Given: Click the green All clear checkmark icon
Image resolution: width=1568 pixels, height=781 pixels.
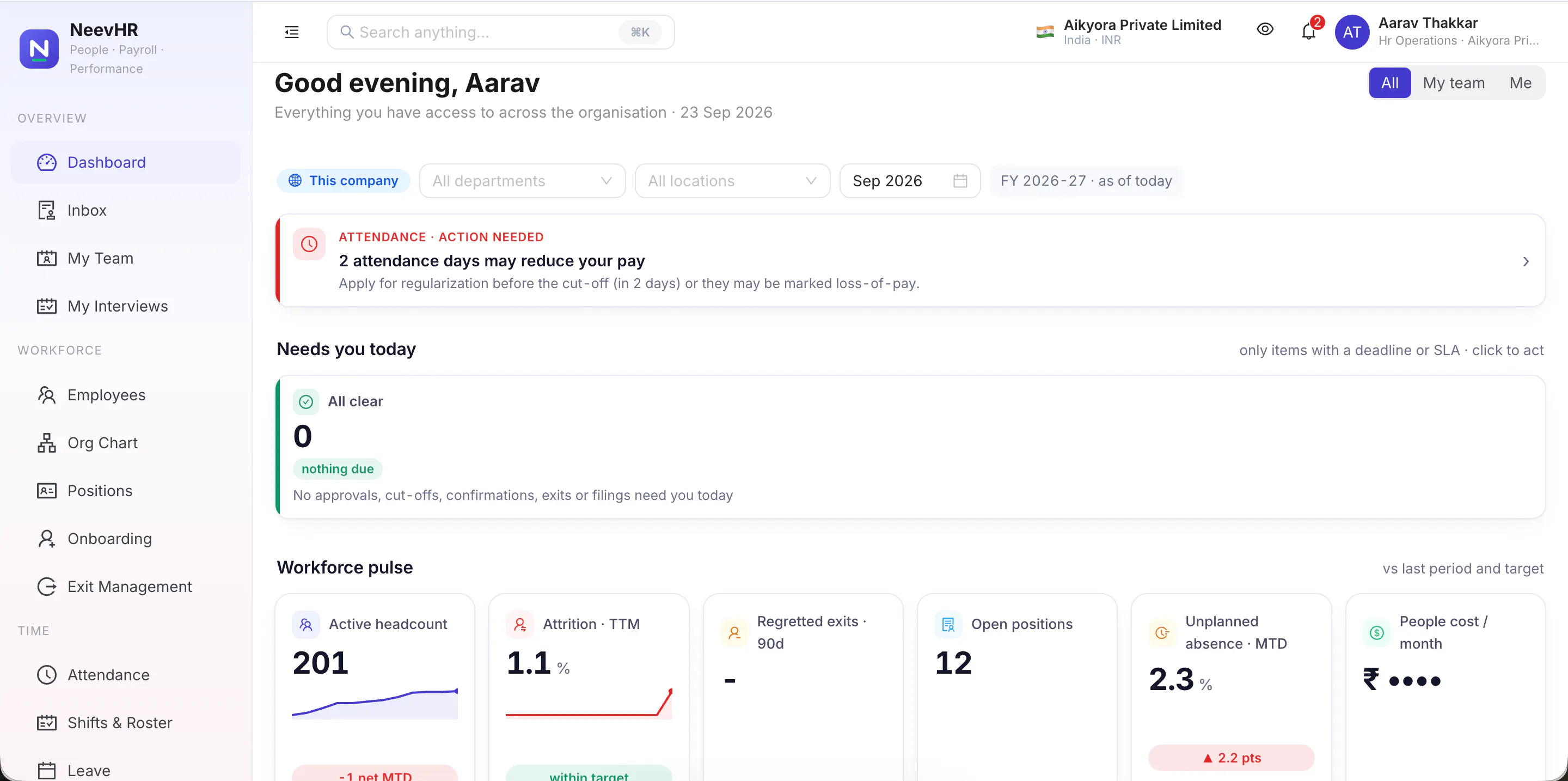Looking at the screenshot, I should 306,402.
